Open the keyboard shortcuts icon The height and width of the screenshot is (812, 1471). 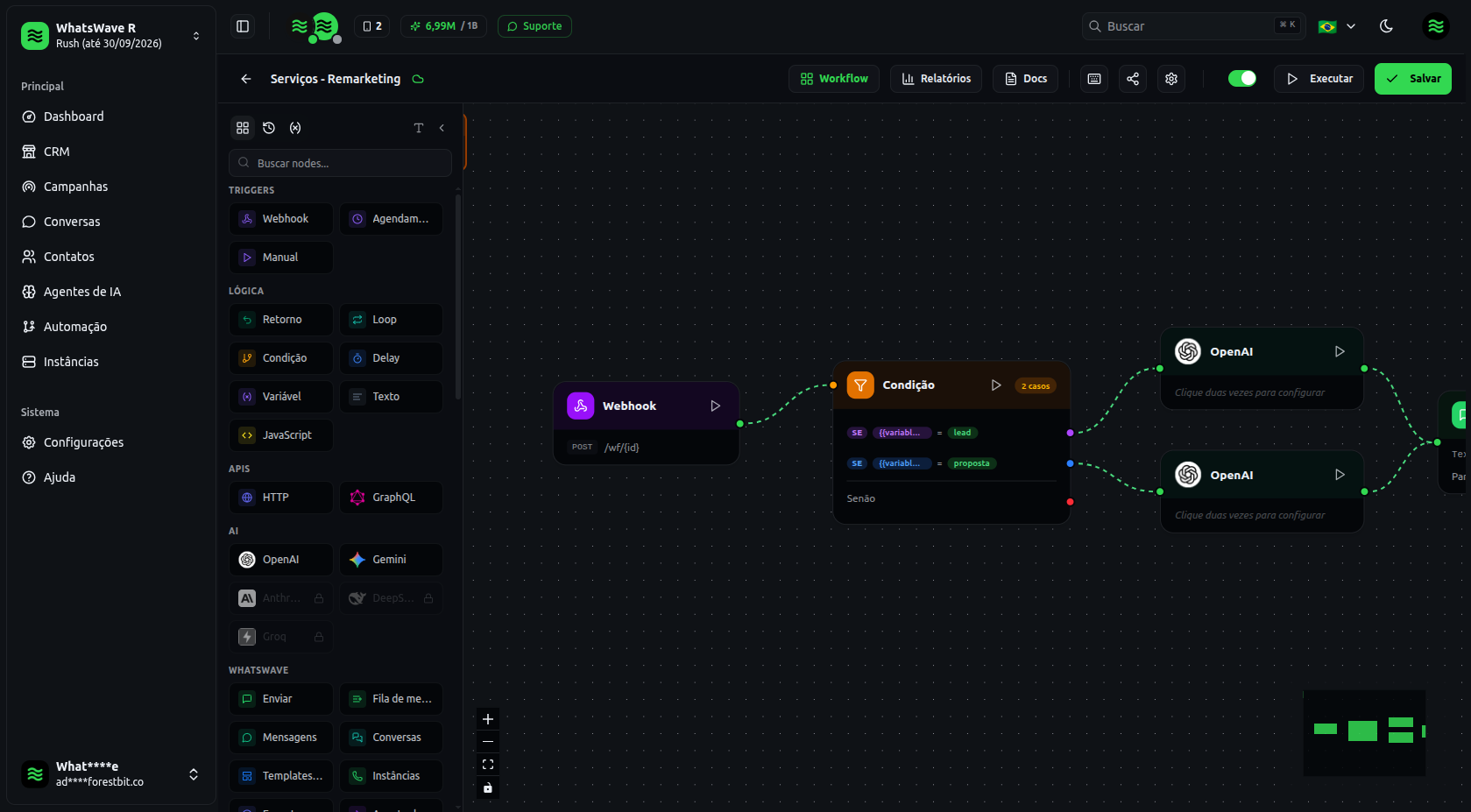click(x=1094, y=79)
